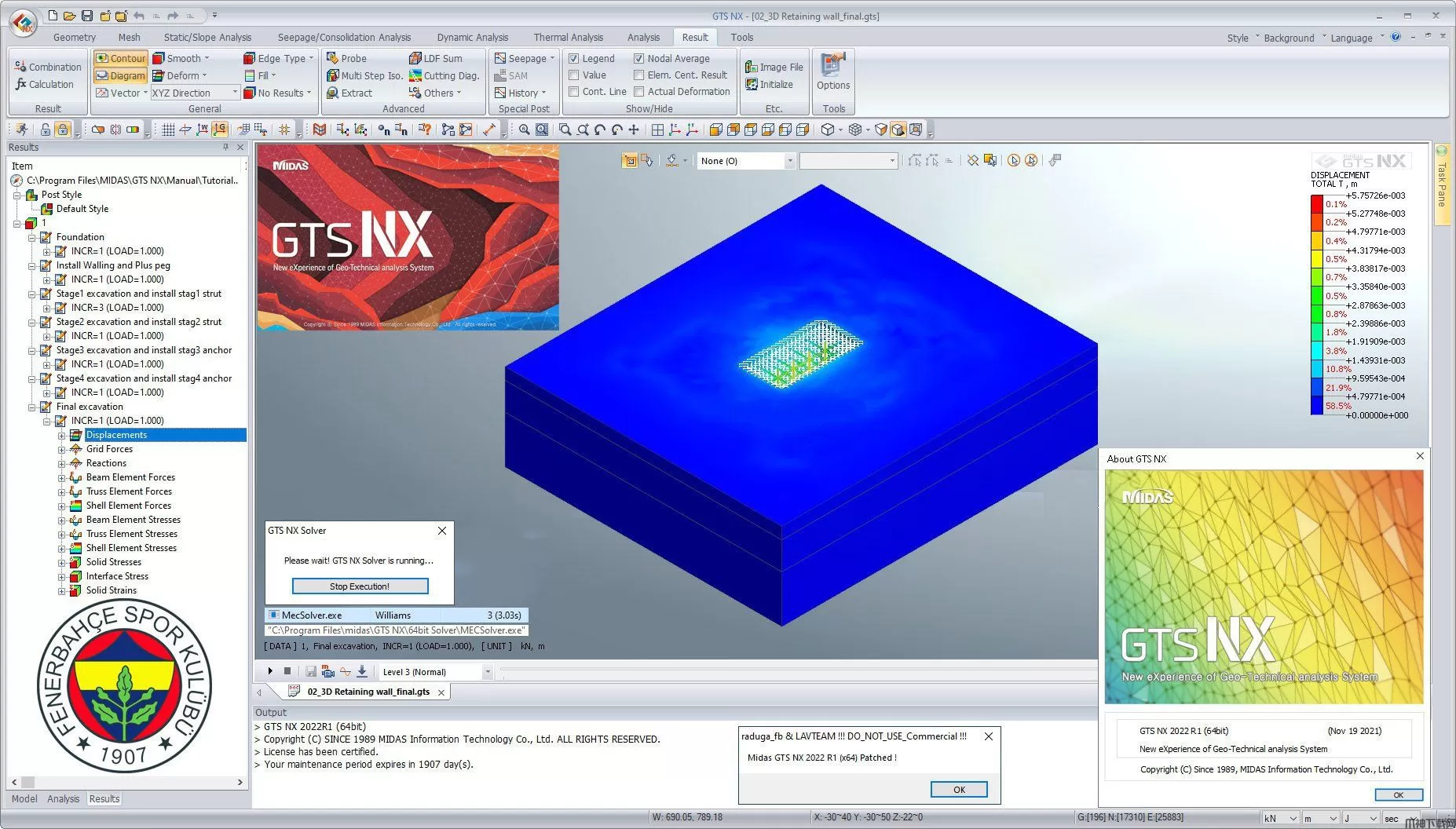
Task: Switch to the Mesh ribbon tab
Action: (129, 37)
